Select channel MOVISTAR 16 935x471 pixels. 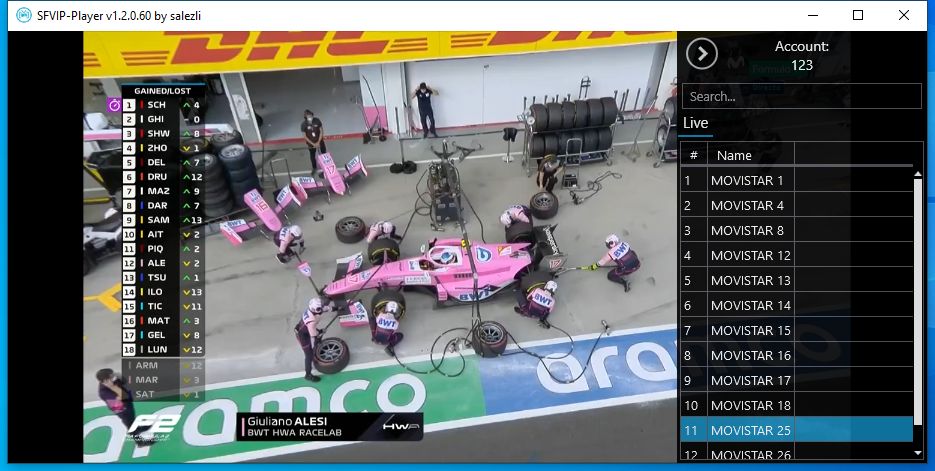[797, 355]
